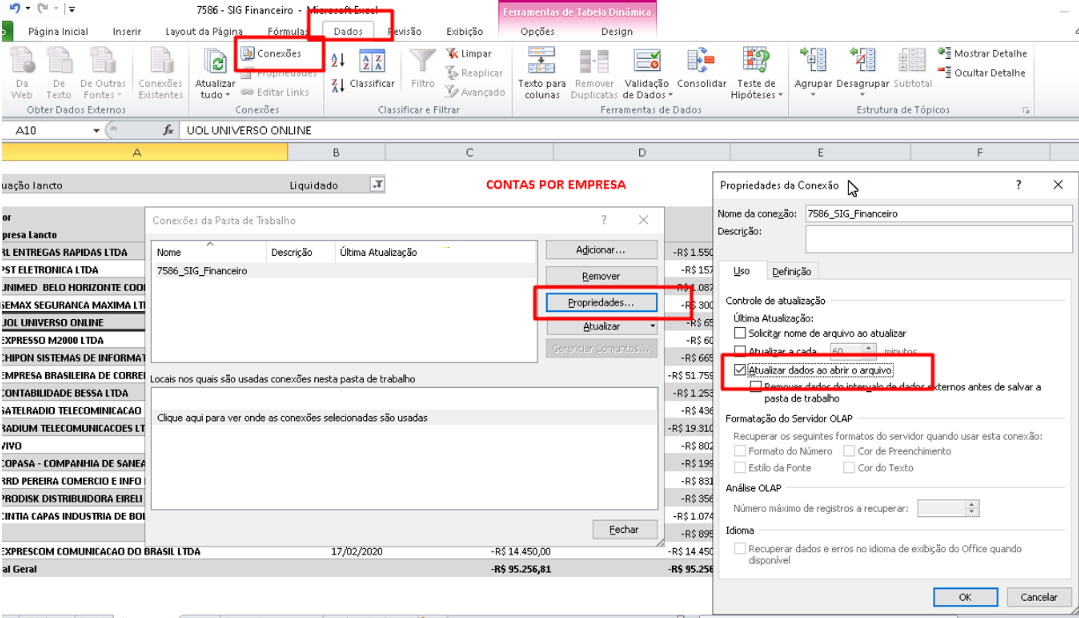
Task: Select the Uso tab in properties
Action: (741, 271)
